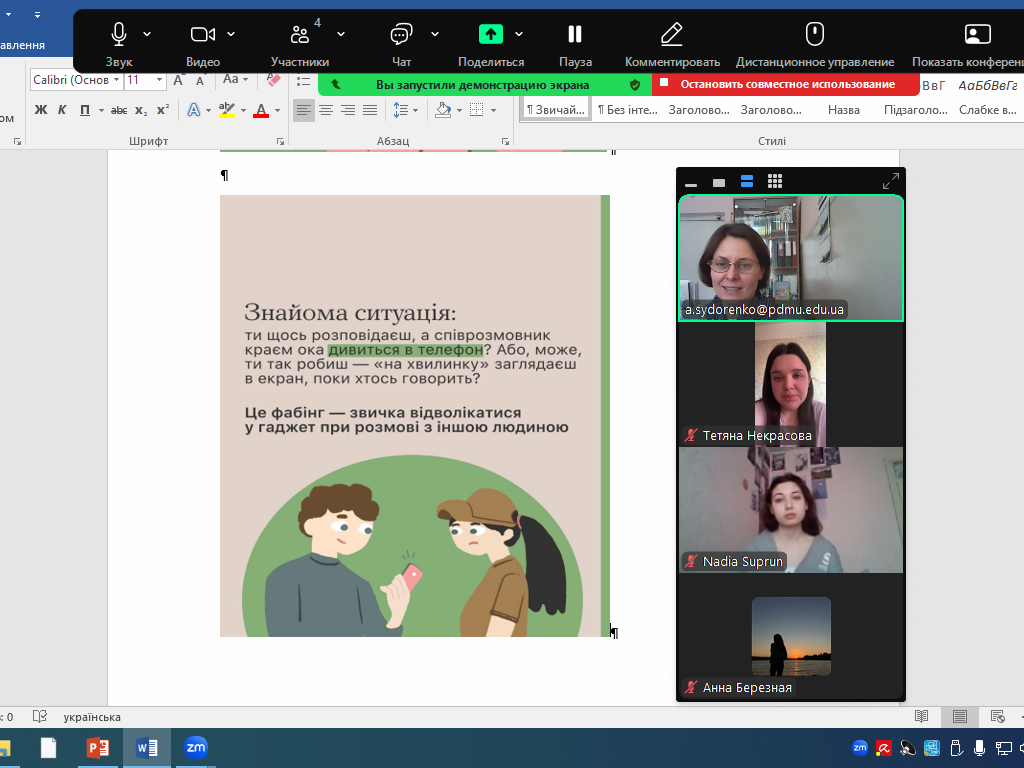Expand the Поделиться share options arrow
The width and height of the screenshot is (1024, 768).
click(x=519, y=34)
